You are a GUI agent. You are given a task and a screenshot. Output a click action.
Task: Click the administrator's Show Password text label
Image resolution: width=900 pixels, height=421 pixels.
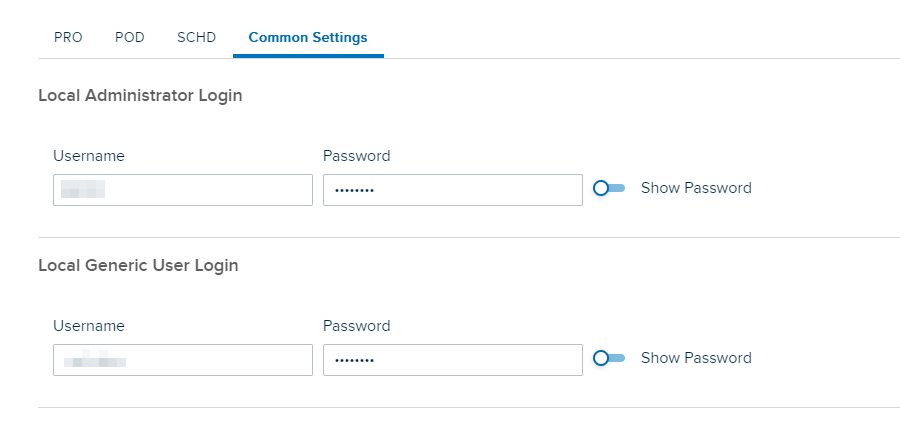coord(696,188)
